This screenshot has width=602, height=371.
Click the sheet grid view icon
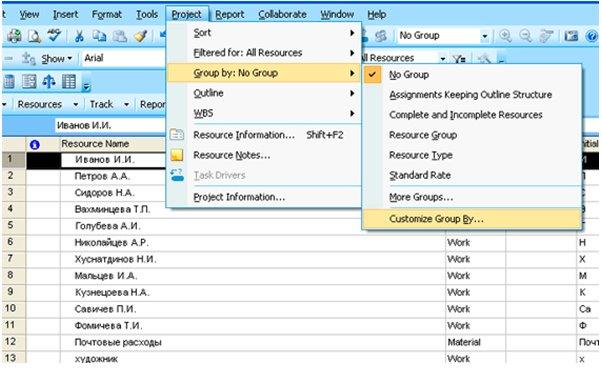[69, 81]
